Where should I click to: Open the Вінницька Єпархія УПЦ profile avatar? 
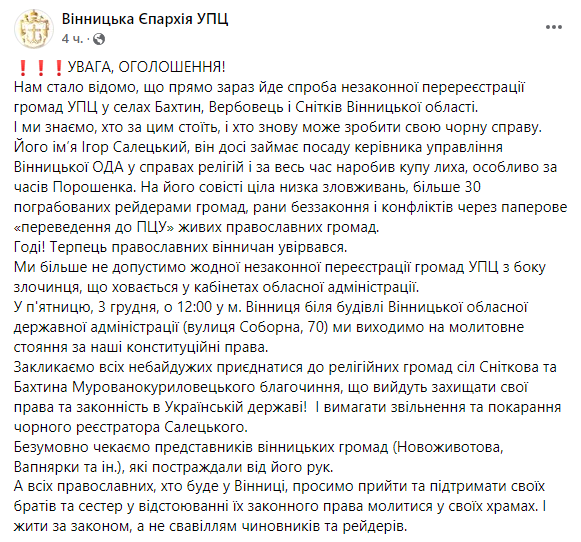tap(34, 29)
